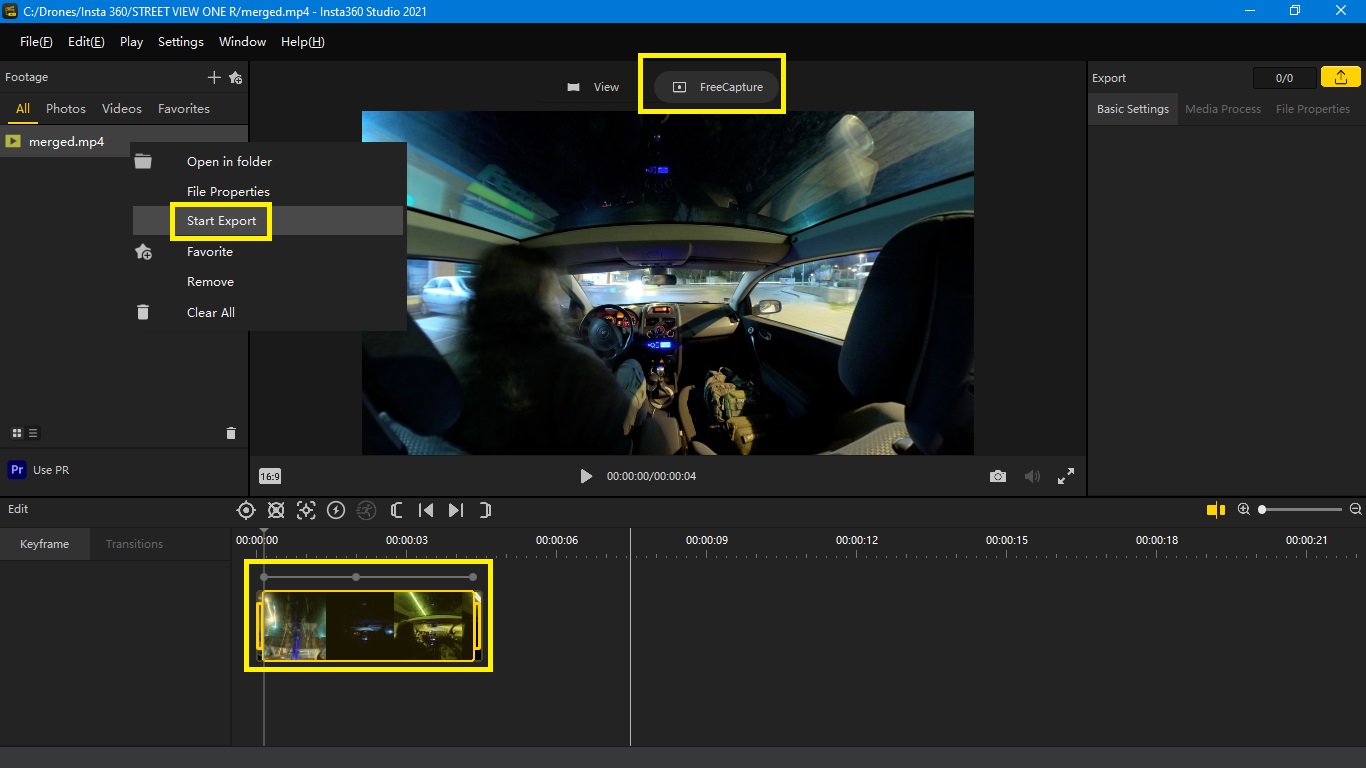Select the All footage tab
The width and height of the screenshot is (1366, 768).
(22, 109)
